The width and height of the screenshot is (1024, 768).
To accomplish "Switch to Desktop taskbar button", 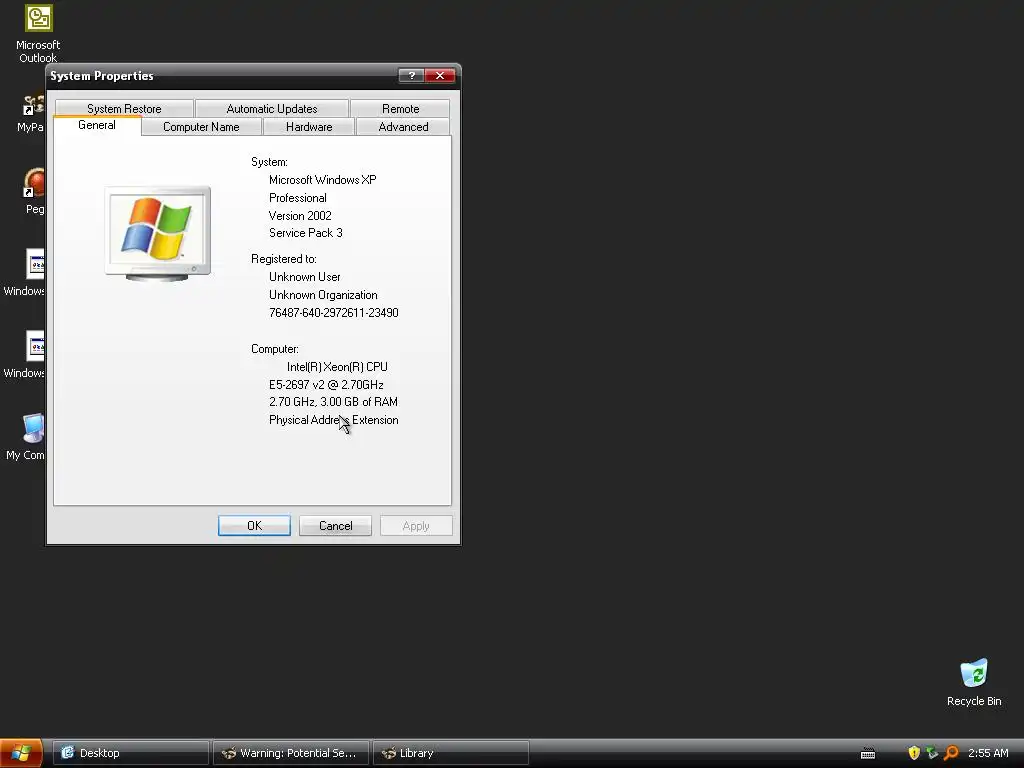I will coord(131,753).
